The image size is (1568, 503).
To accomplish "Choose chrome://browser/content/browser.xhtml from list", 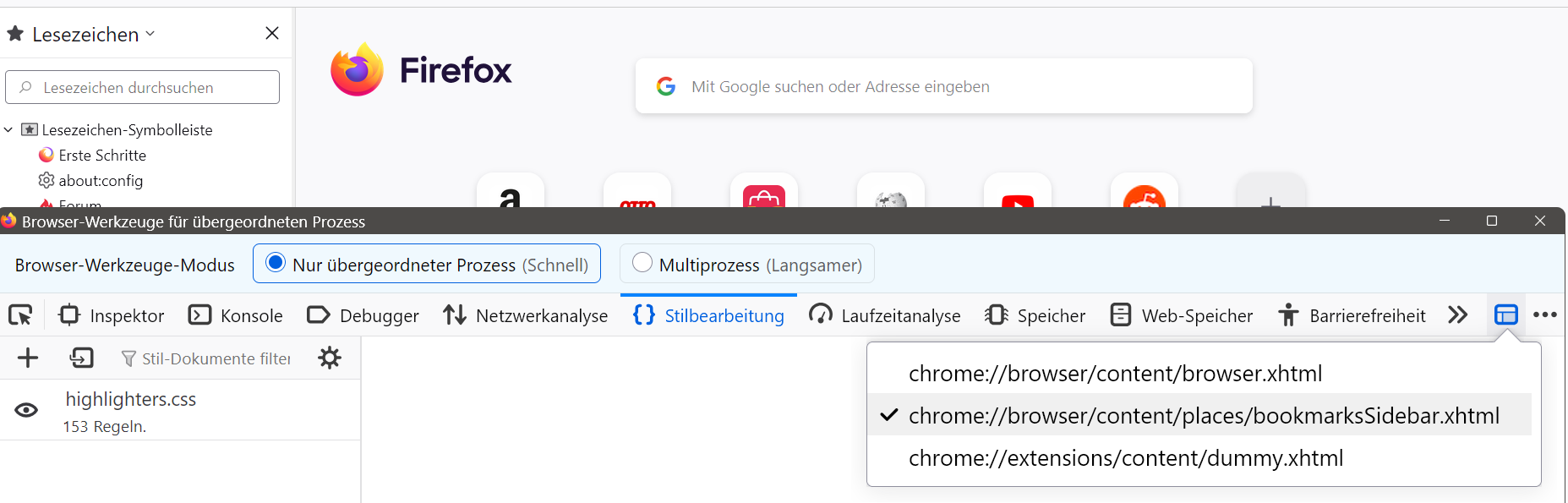I will (1114, 374).
